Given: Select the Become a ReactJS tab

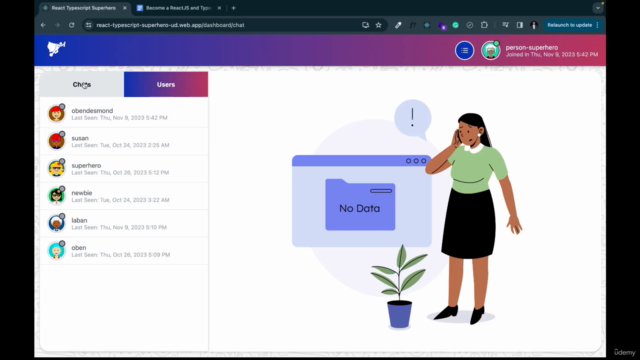Looking at the screenshot, I should click(179, 8).
